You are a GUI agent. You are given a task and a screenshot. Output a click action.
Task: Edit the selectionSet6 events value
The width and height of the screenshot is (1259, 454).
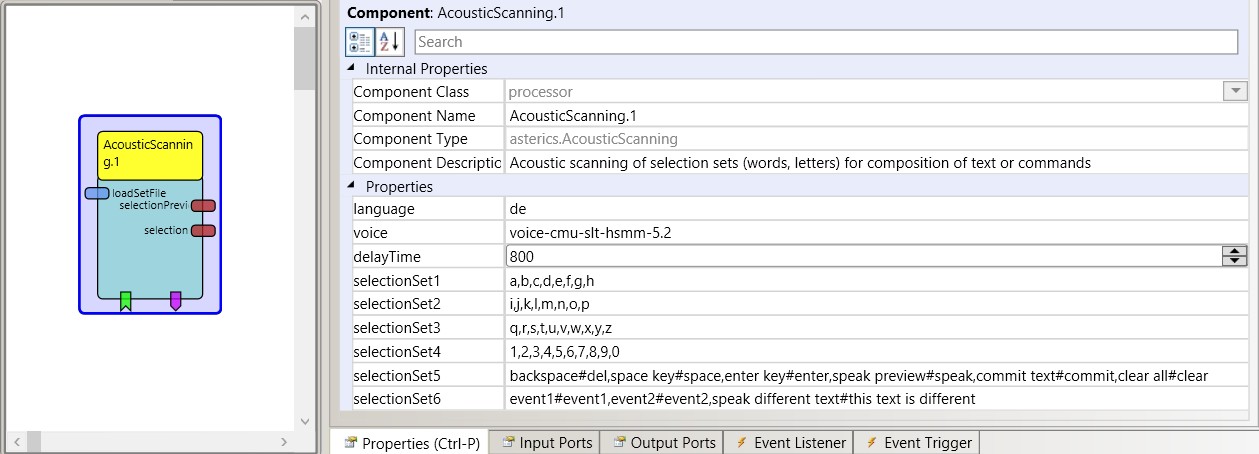(876, 399)
